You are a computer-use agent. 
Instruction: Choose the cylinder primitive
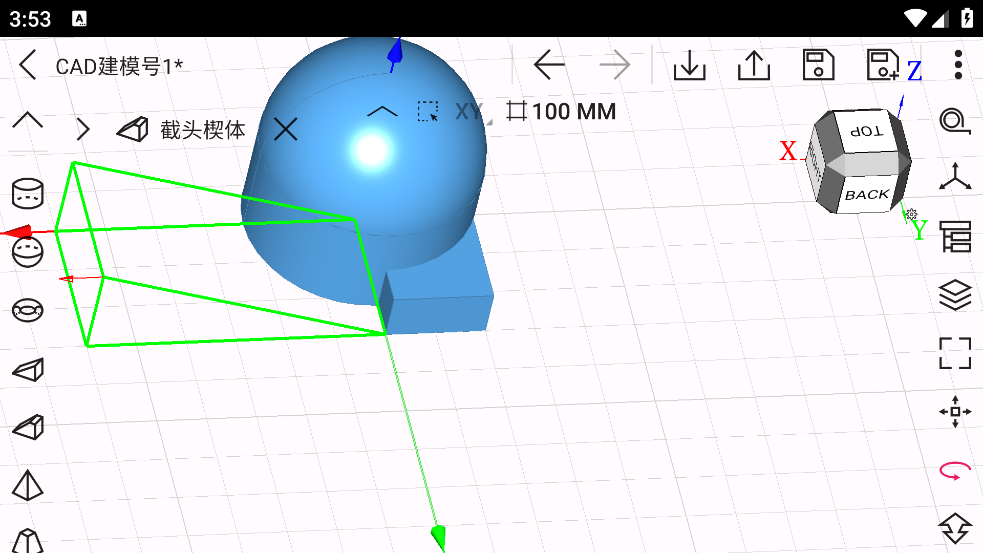pos(28,193)
